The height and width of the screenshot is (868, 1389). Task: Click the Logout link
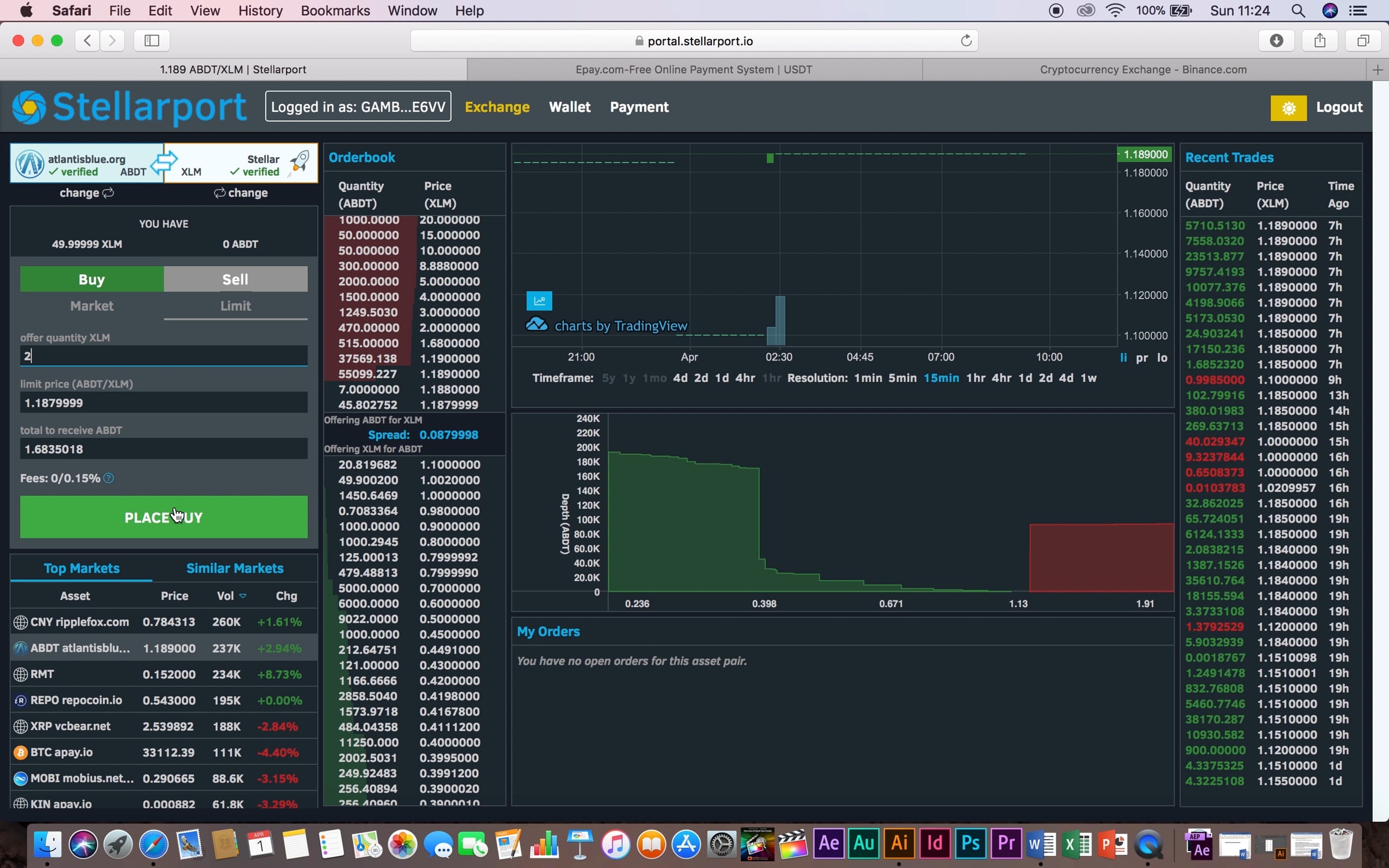1339,107
